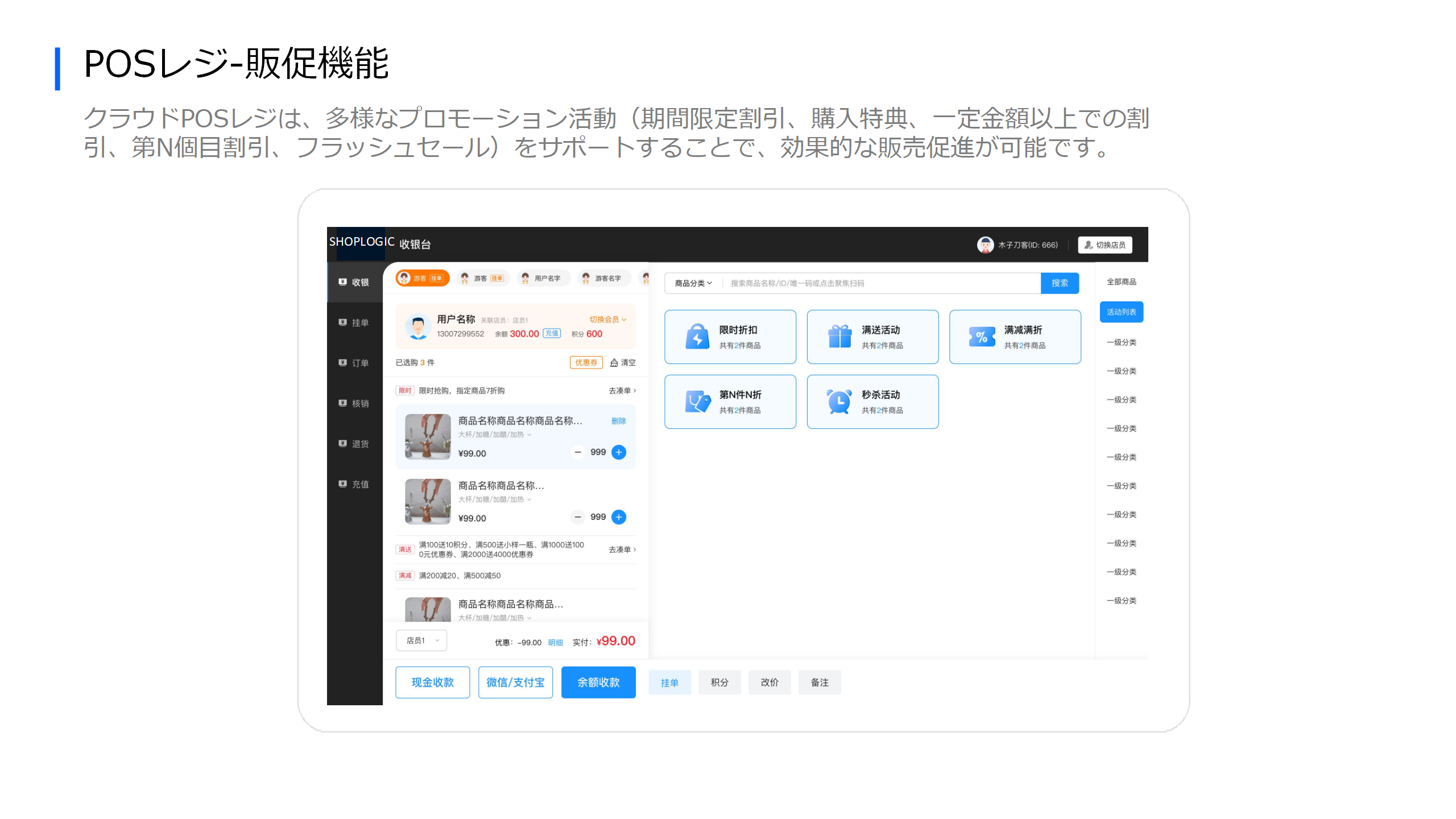Click the 切换店员 button in header
Image resolution: width=1456 pixels, height=819 pixels.
[1105, 245]
